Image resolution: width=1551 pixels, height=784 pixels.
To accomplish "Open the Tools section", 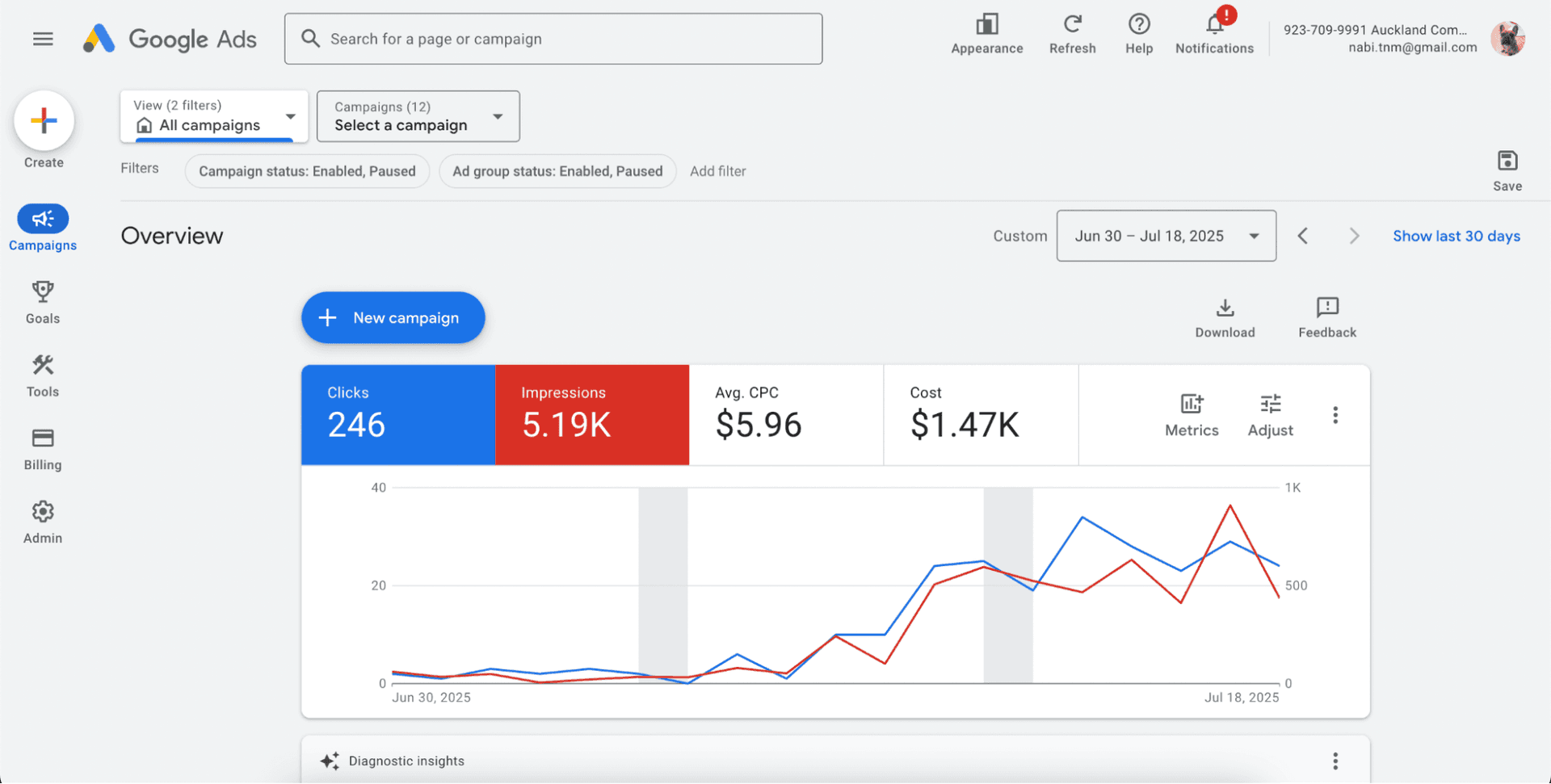I will coord(42,374).
